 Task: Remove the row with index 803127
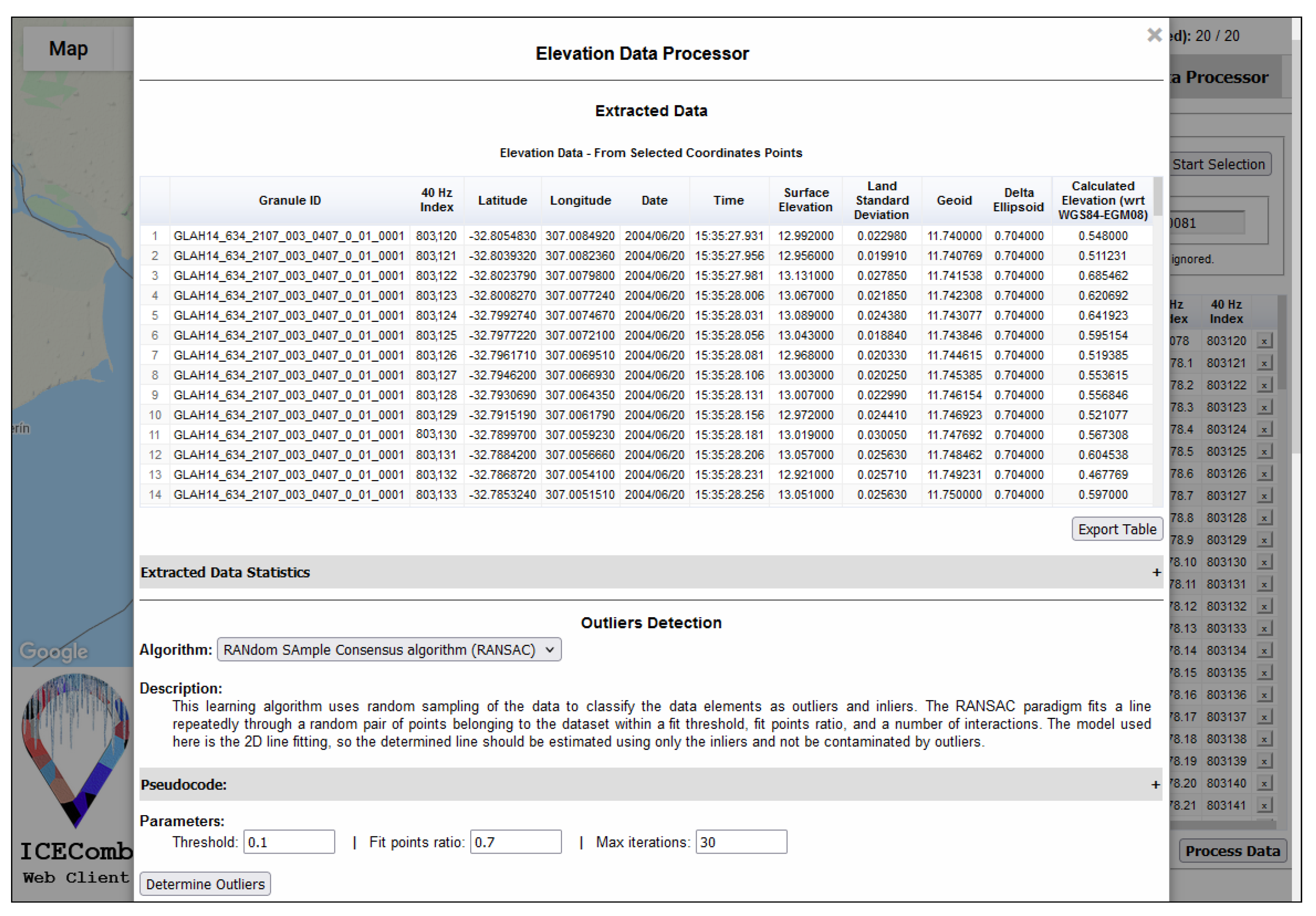pyautogui.click(x=1264, y=496)
